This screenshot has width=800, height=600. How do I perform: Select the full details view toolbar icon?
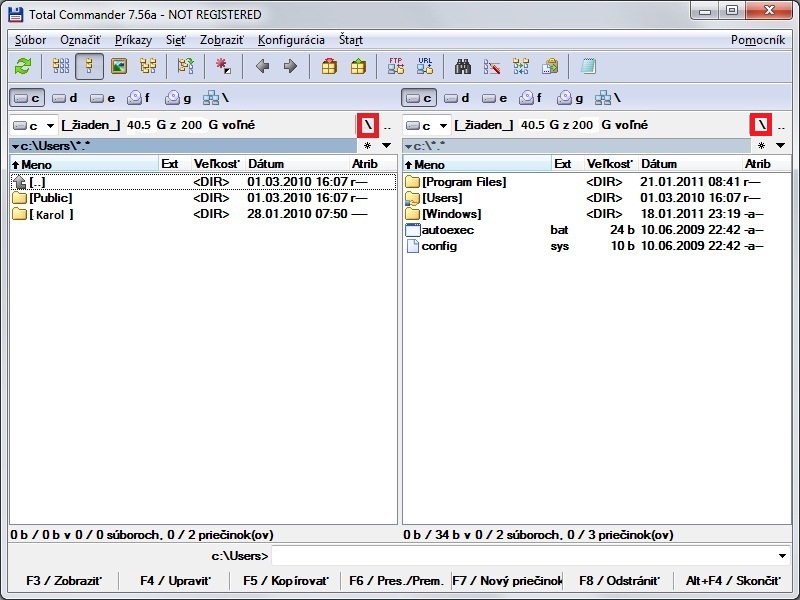pyautogui.click(x=89, y=66)
